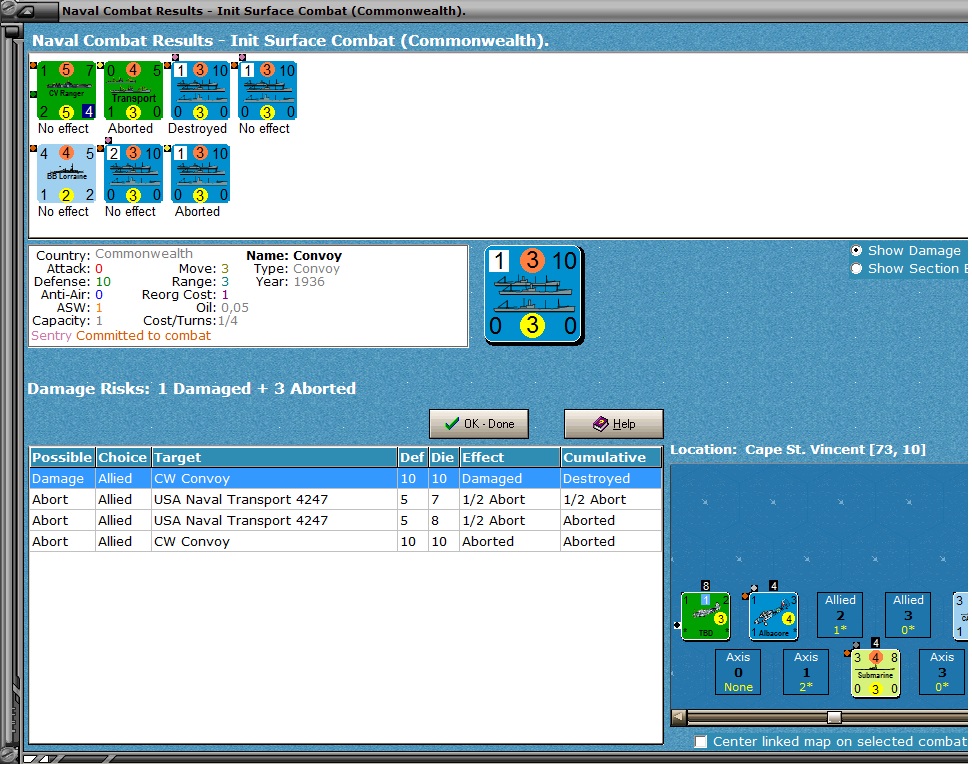
Task: Select the CV Ranger carrier unit counter
Action: pyautogui.click(x=66, y=91)
